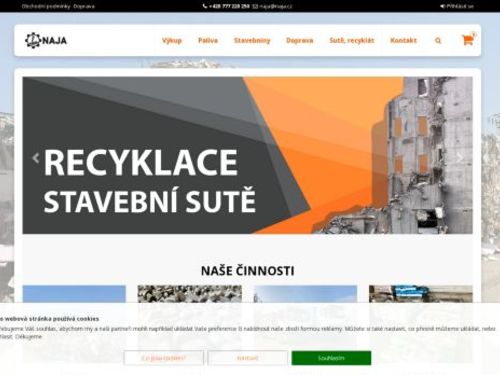Image resolution: width=500 pixels, height=375 pixels.
Task: Open the Paliva menu item
Action: coord(208,40)
